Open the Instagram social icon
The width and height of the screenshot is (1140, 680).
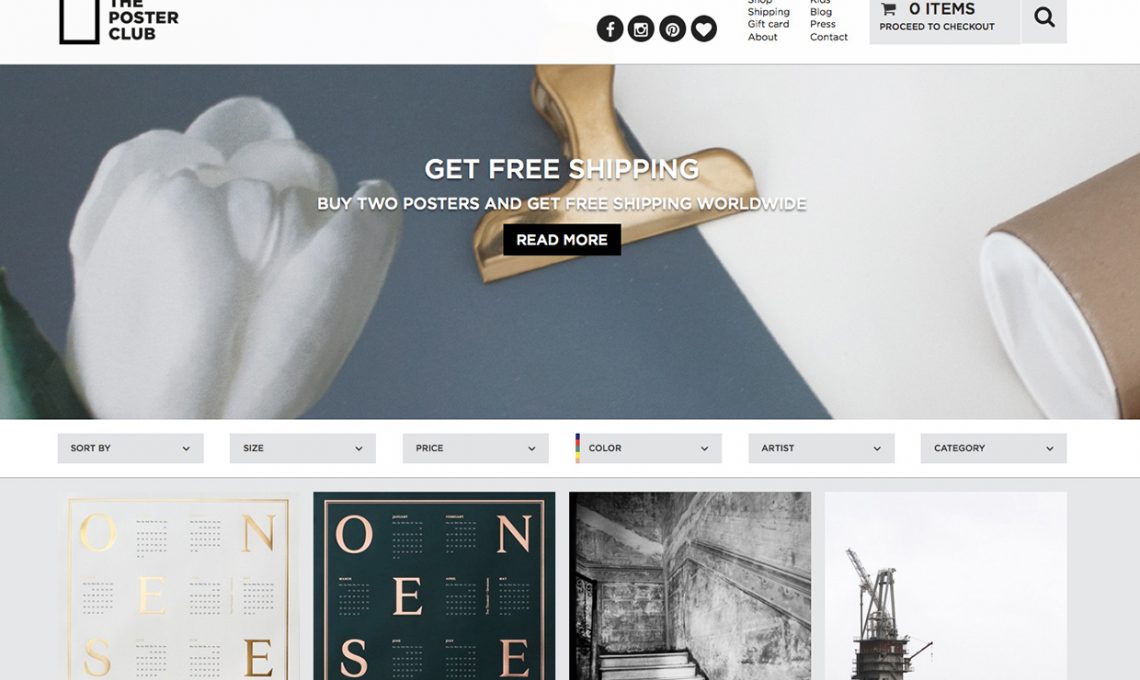(641, 29)
